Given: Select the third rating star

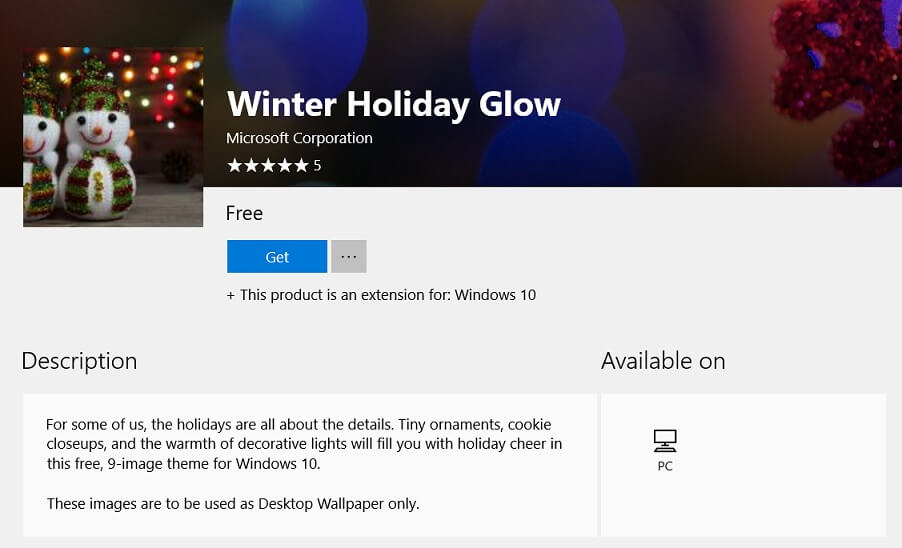Looking at the screenshot, I should pos(268,166).
